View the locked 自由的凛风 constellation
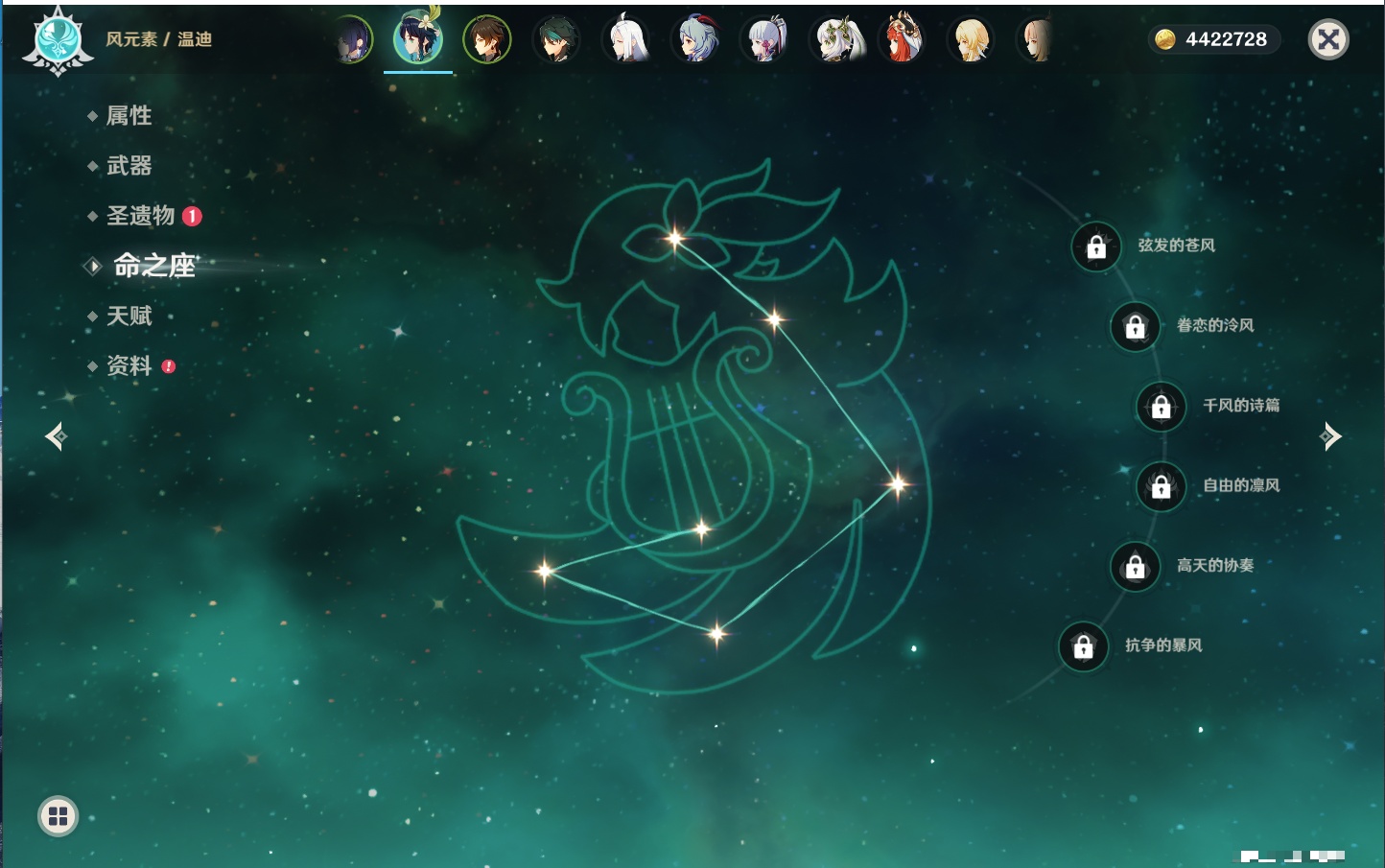The height and width of the screenshot is (868, 1385). tap(1161, 487)
